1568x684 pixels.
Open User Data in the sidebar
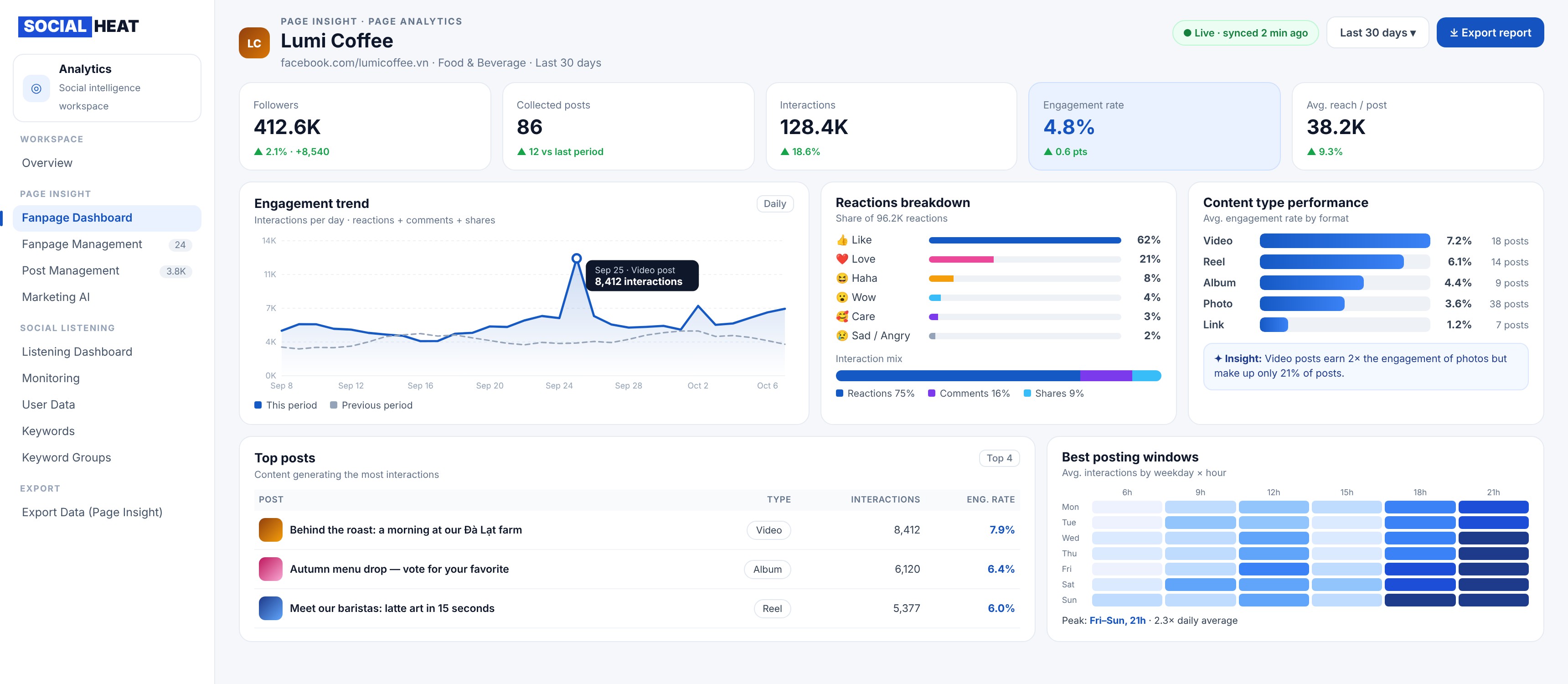point(107,405)
